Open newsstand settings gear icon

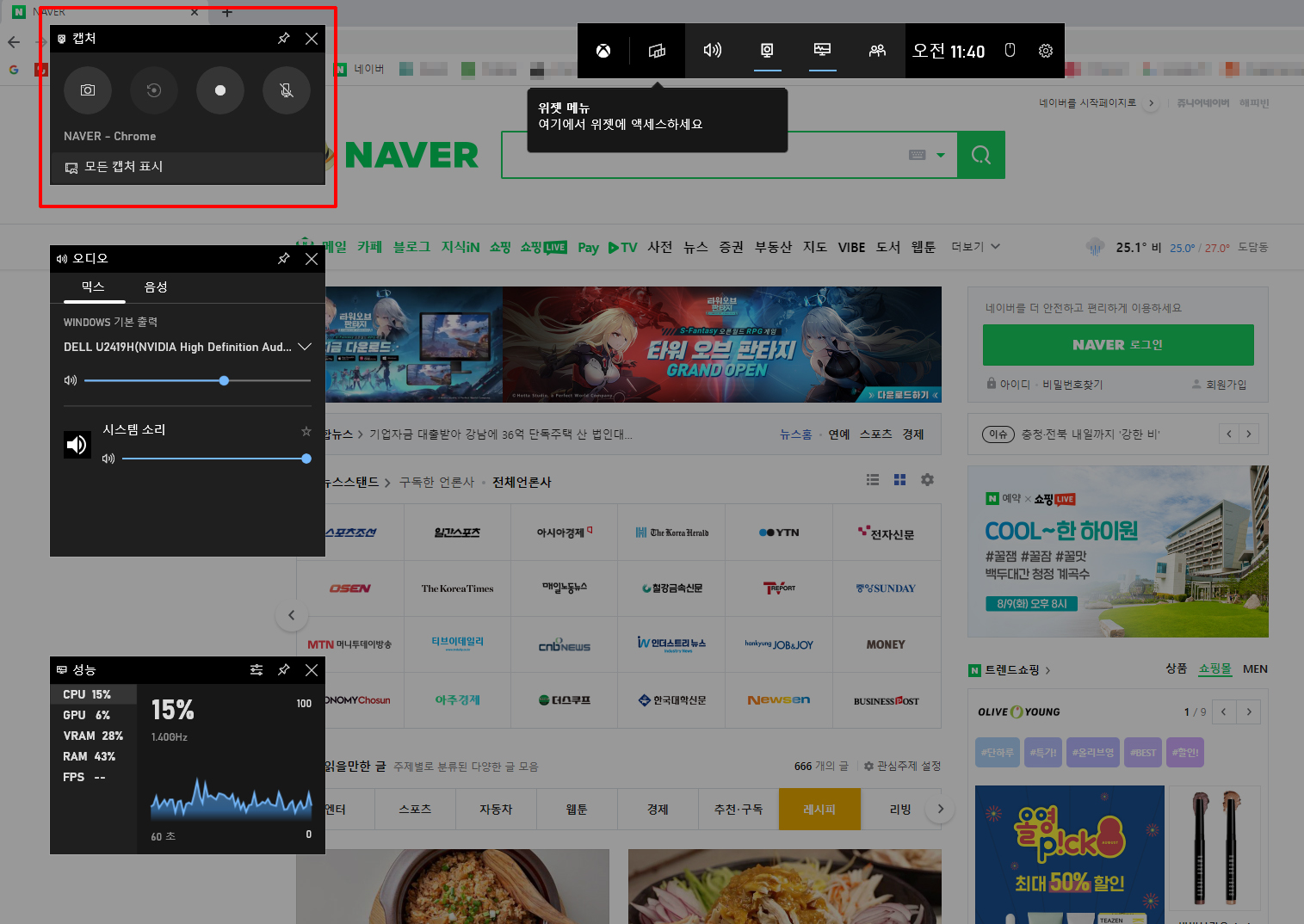[x=927, y=480]
